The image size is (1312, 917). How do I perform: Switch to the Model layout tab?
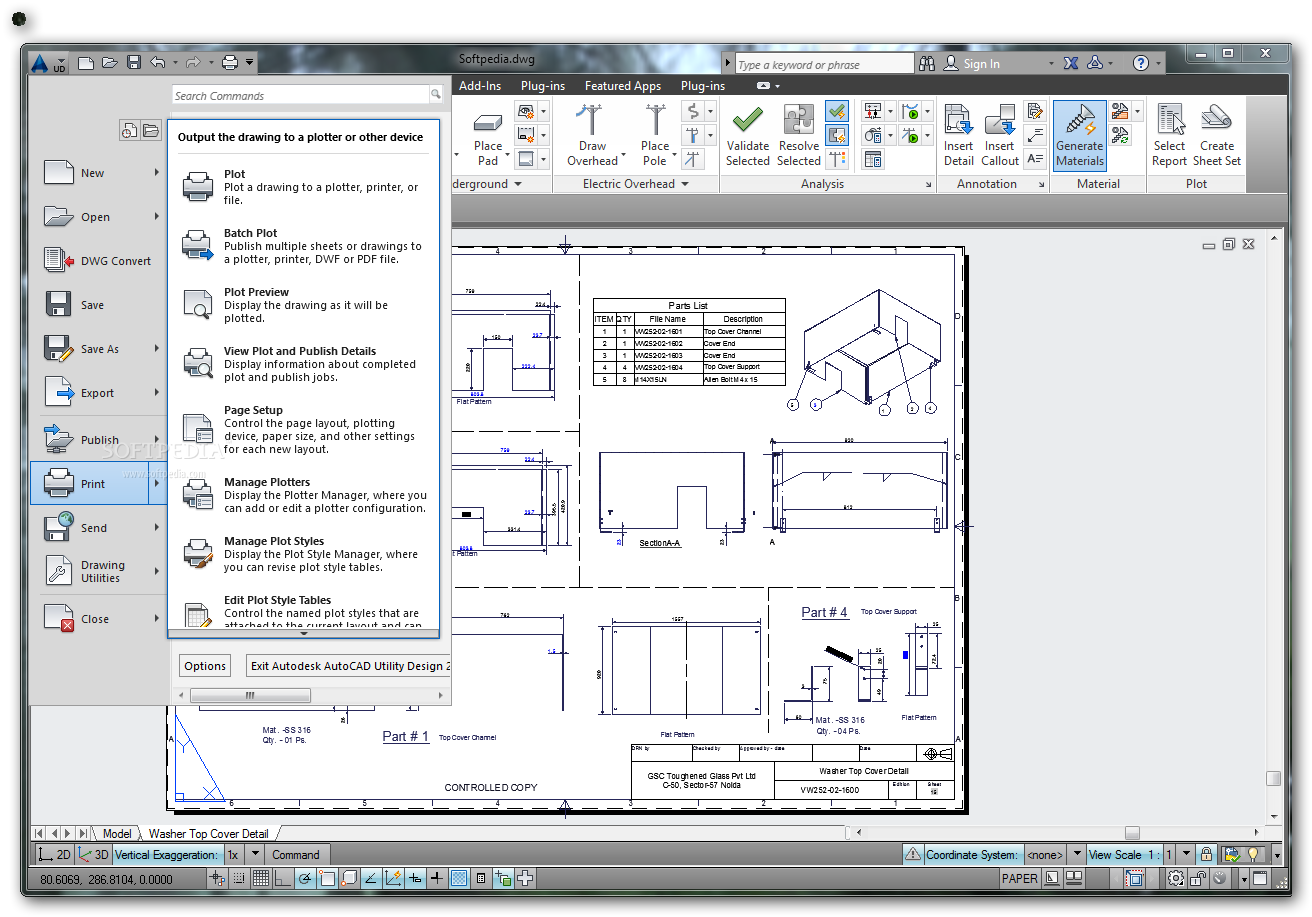point(117,833)
